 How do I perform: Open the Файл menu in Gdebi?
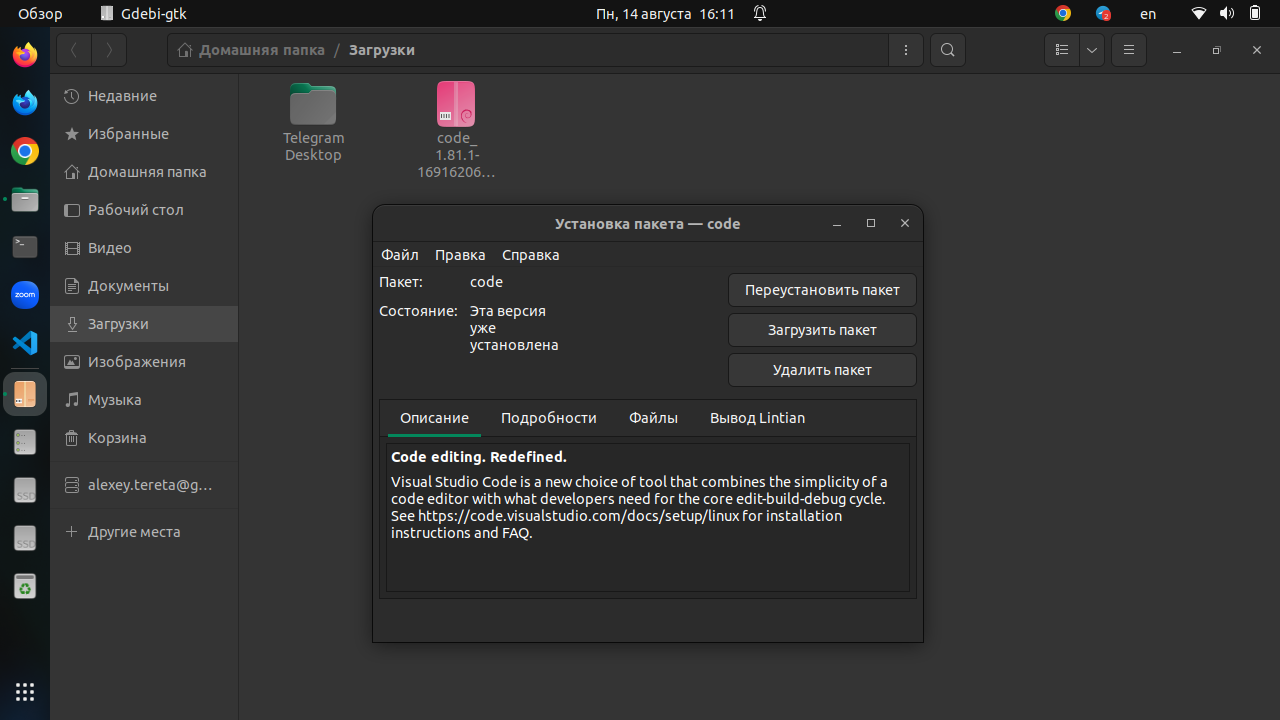click(400, 255)
